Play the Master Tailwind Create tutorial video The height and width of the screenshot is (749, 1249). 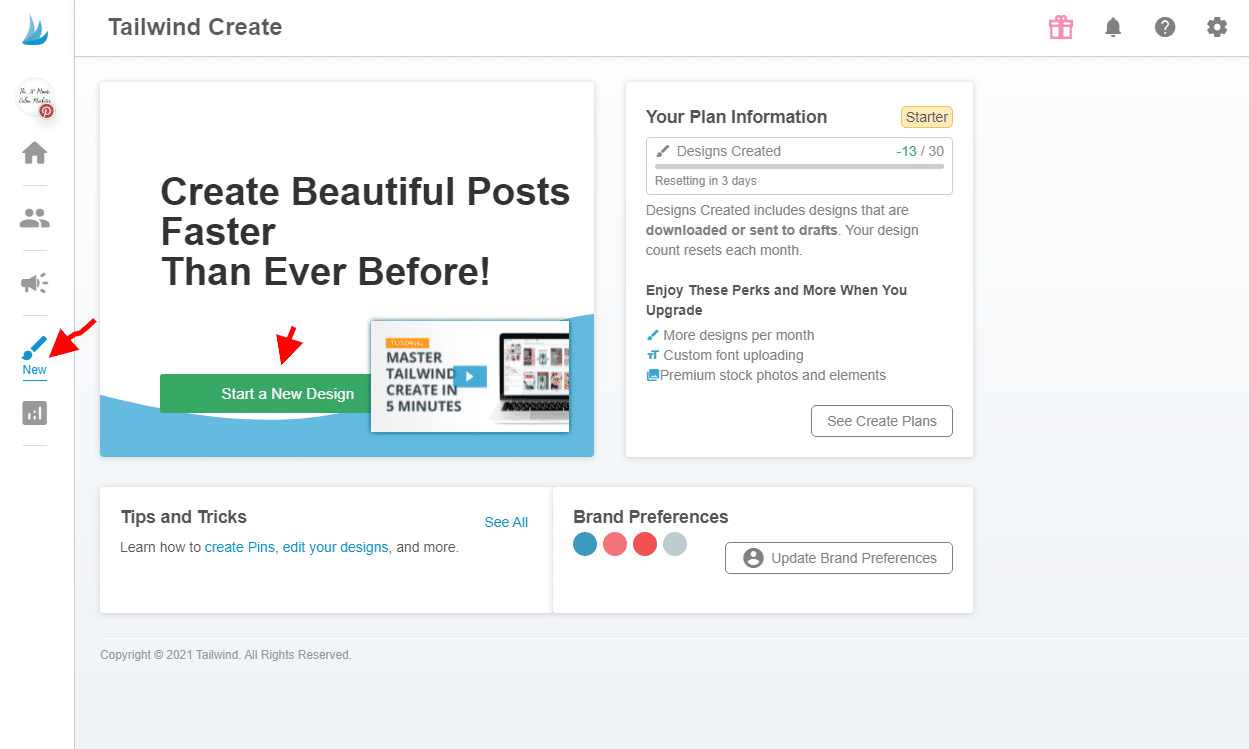click(x=469, y=376)
